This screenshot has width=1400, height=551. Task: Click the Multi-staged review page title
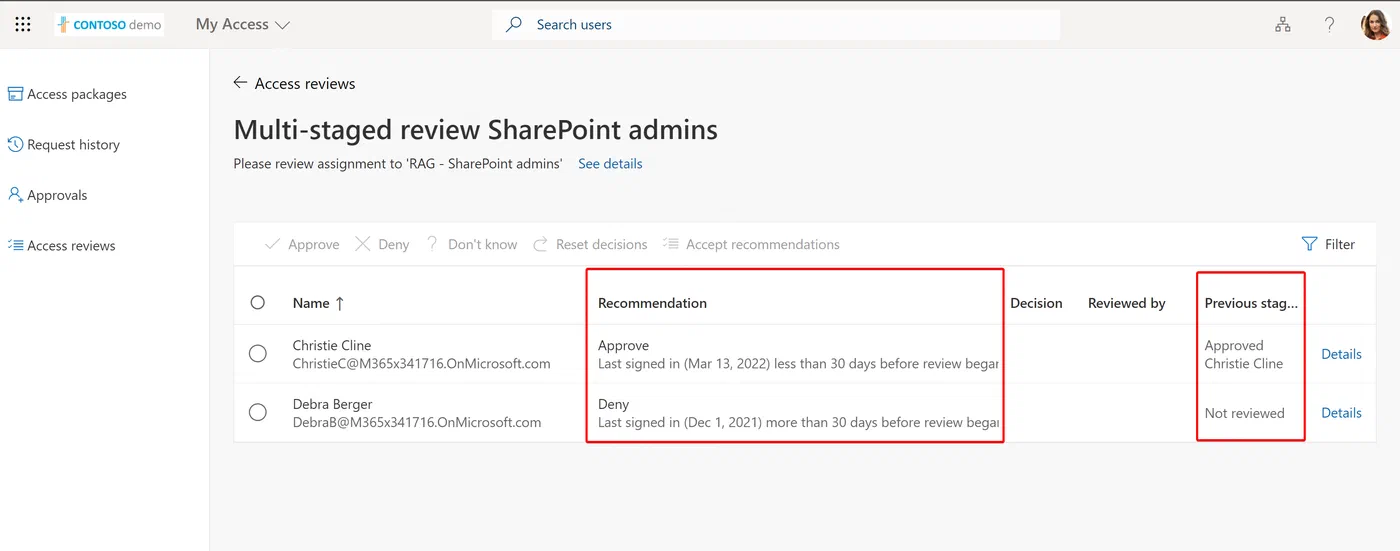[x=476, y=129]
